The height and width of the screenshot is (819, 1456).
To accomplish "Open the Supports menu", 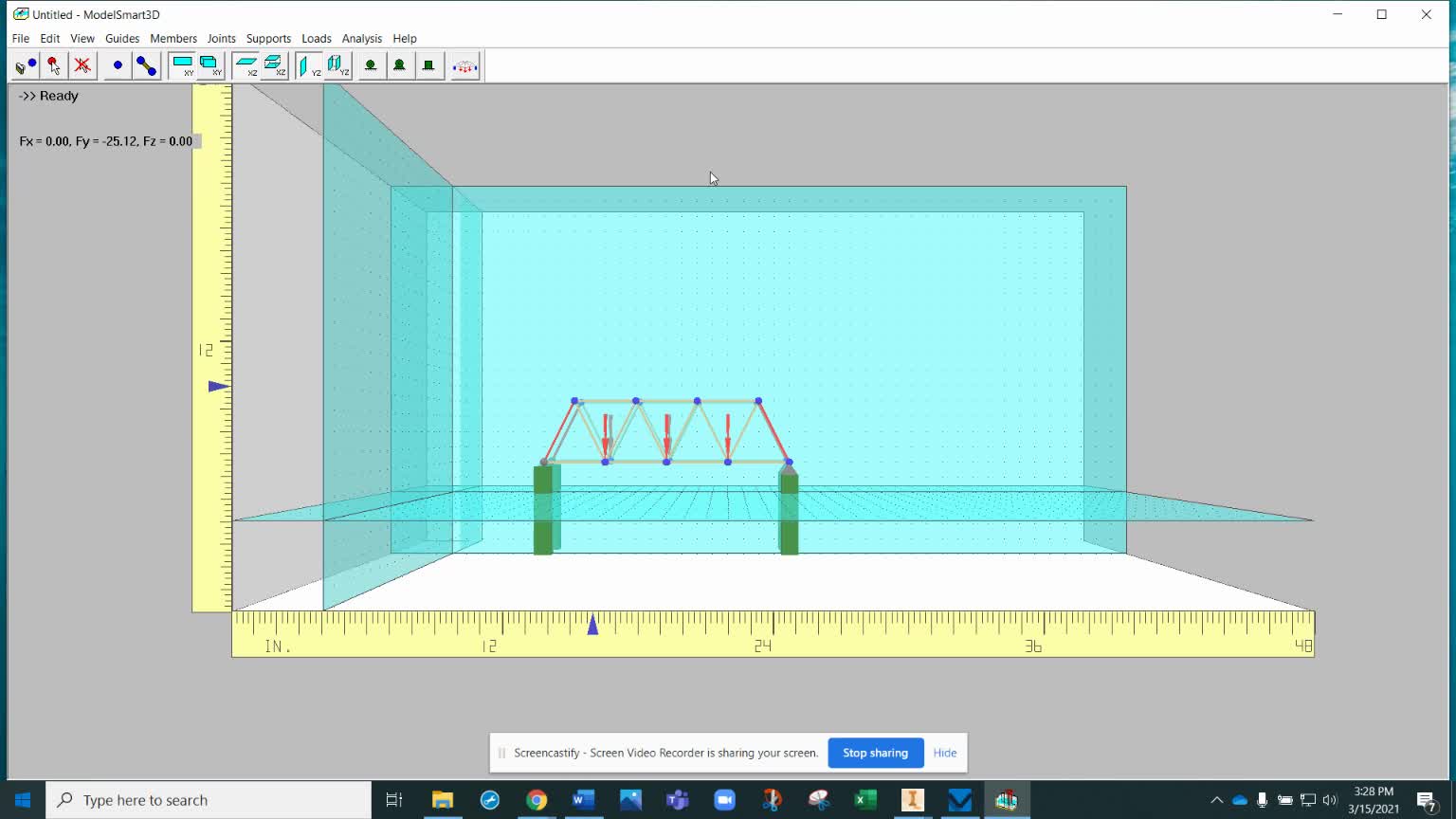I will [x=269, y=39].
